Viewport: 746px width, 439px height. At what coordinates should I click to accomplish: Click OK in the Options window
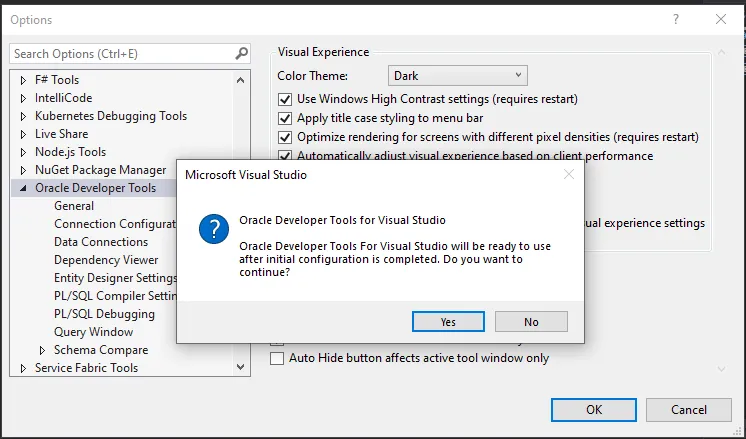[594, 410]
